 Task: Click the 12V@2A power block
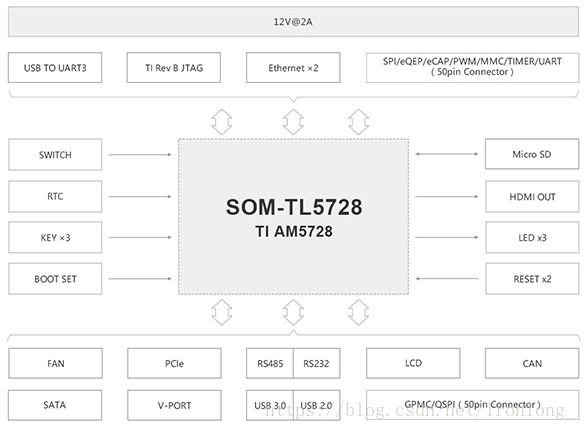[x=293, y=22]
